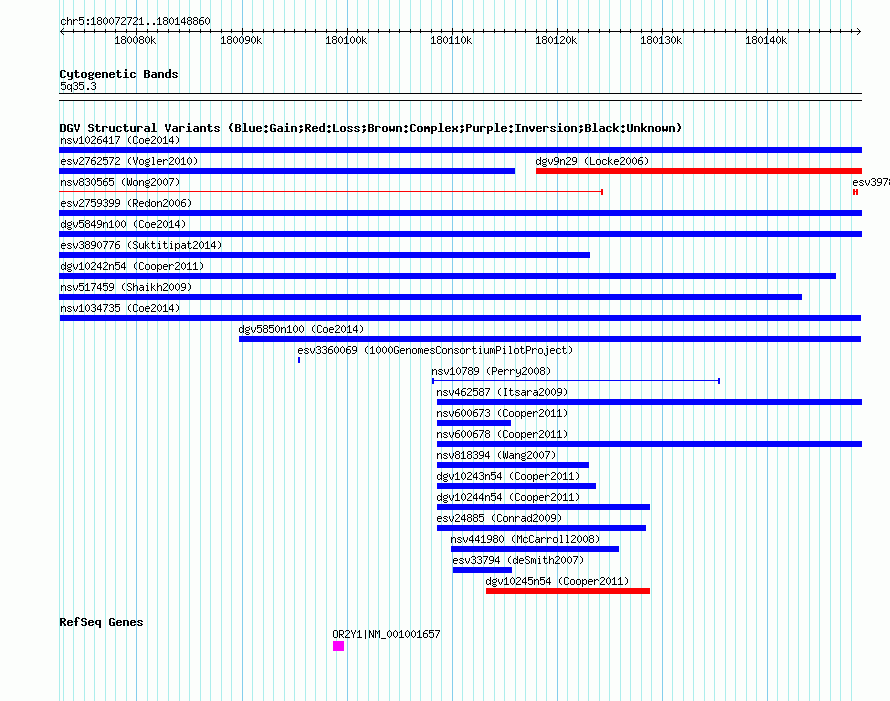The height and width of the screenshot is (701, 890).
Task: Click the ruler's right arrow end
Action: (859, 31)
